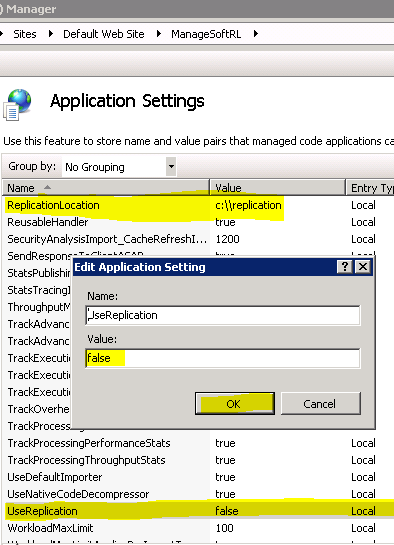This screenshot has width=394, height=545.
Task: Click false value in the UseReplication row
Action: pyautogui.click(x=227, y=511)
